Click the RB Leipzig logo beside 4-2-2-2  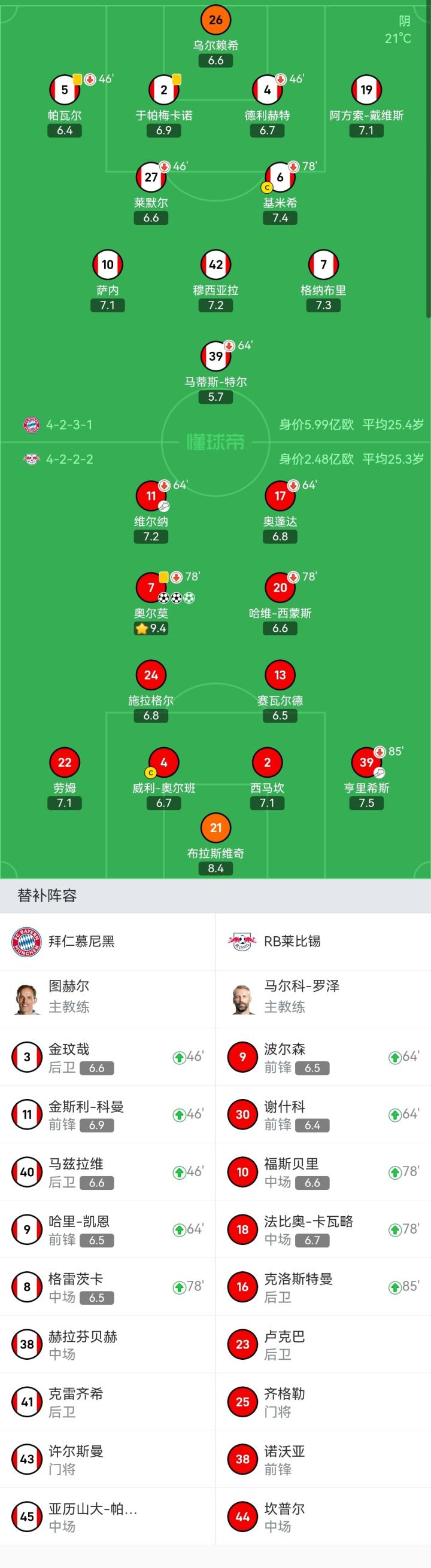pyautogui.click(x=31, y=459)
